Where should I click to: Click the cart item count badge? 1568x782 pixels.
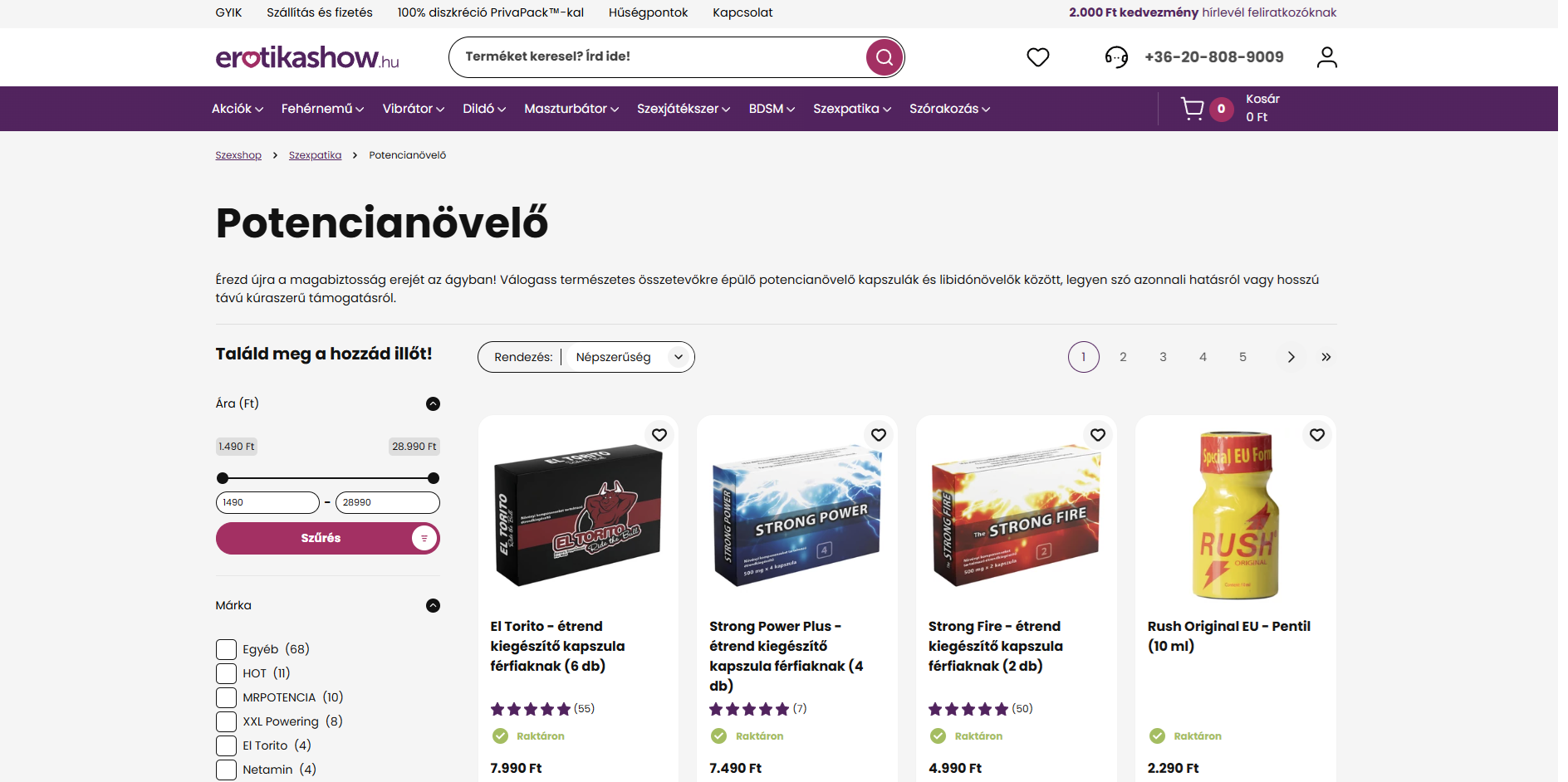click(x=1221, y=109)
